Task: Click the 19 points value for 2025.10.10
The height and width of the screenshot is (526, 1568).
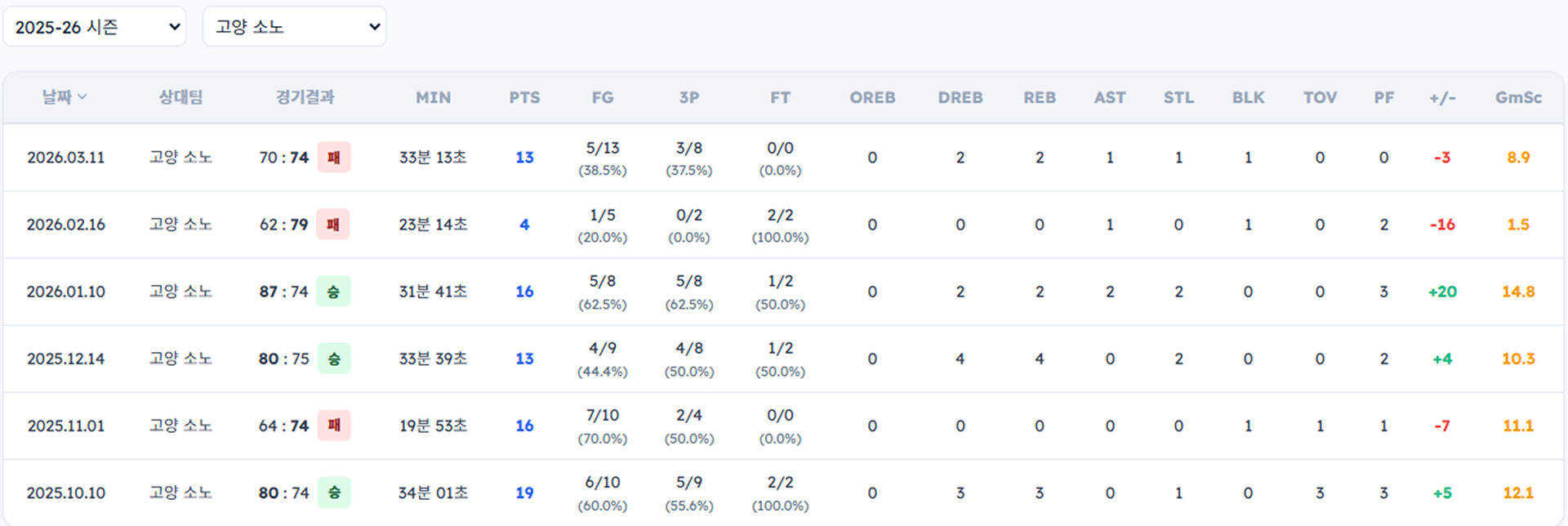Action: point(524,493)
